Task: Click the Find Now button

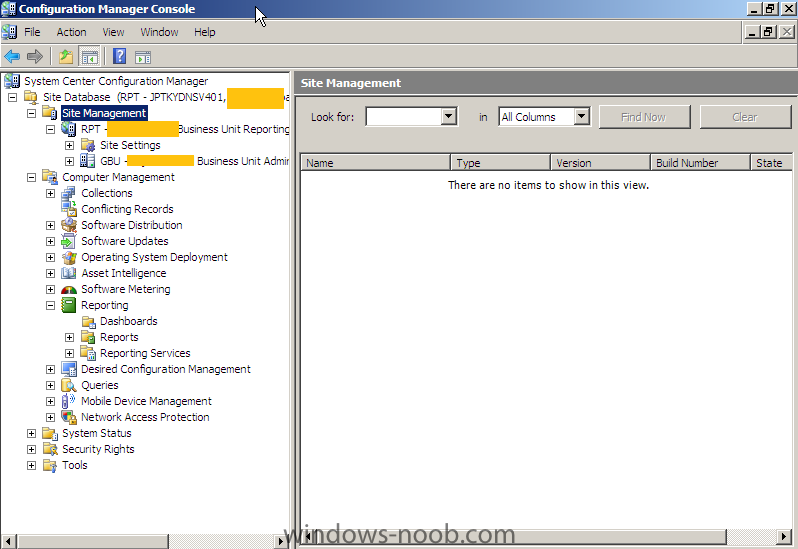Action: point(644,117)
